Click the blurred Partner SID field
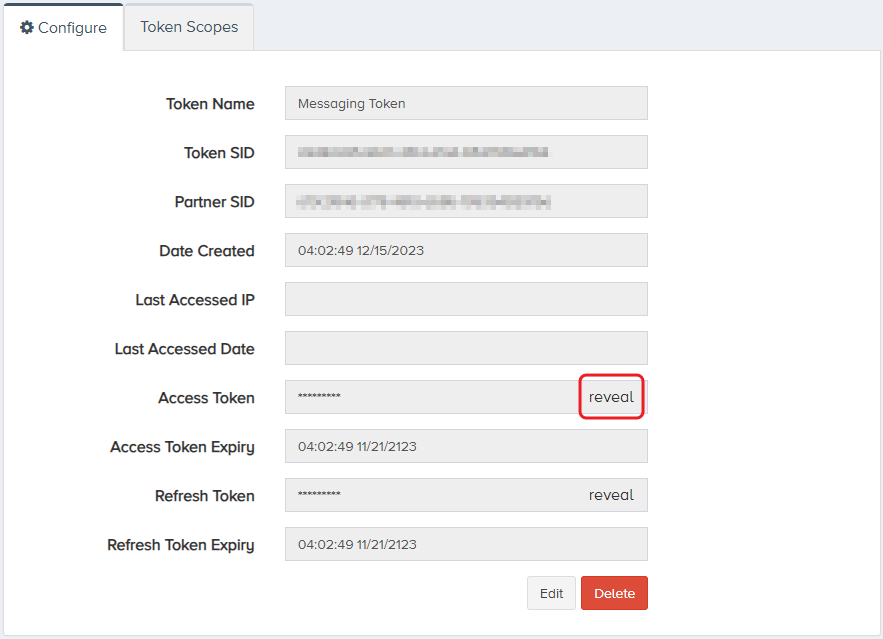The image size is (883, 639). pos(466,201)
